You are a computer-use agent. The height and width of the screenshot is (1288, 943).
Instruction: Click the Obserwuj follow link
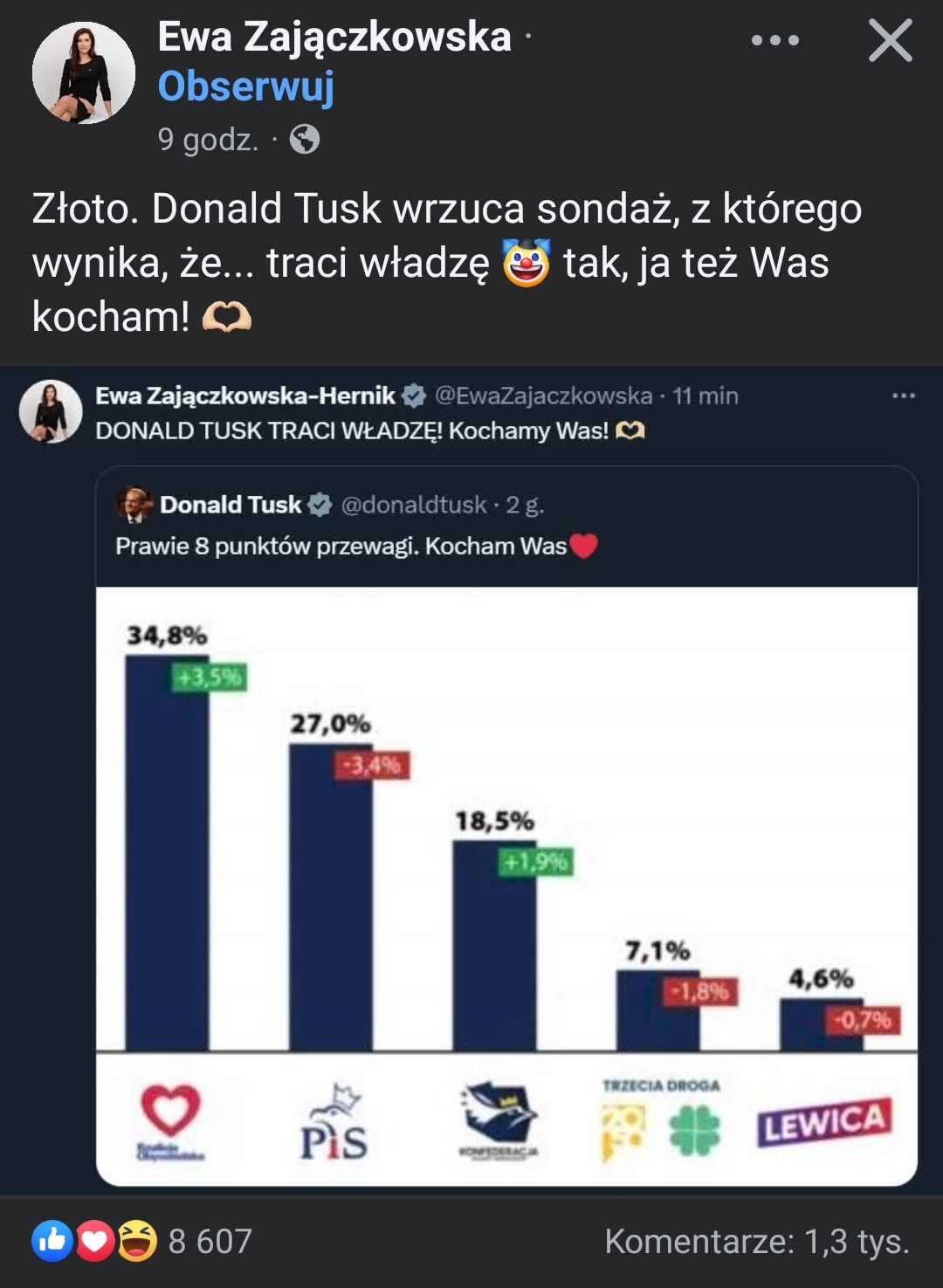[245, 86]
